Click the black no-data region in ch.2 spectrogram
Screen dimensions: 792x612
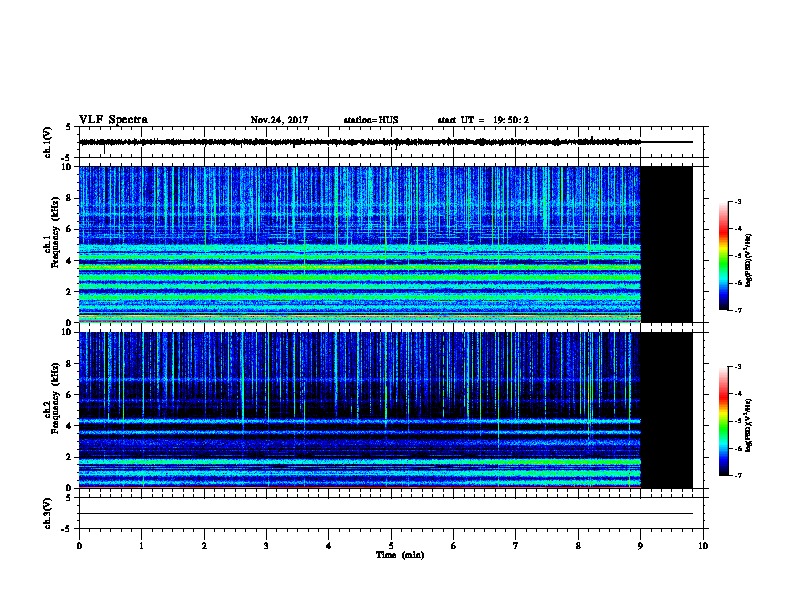[x=667, y=410]
